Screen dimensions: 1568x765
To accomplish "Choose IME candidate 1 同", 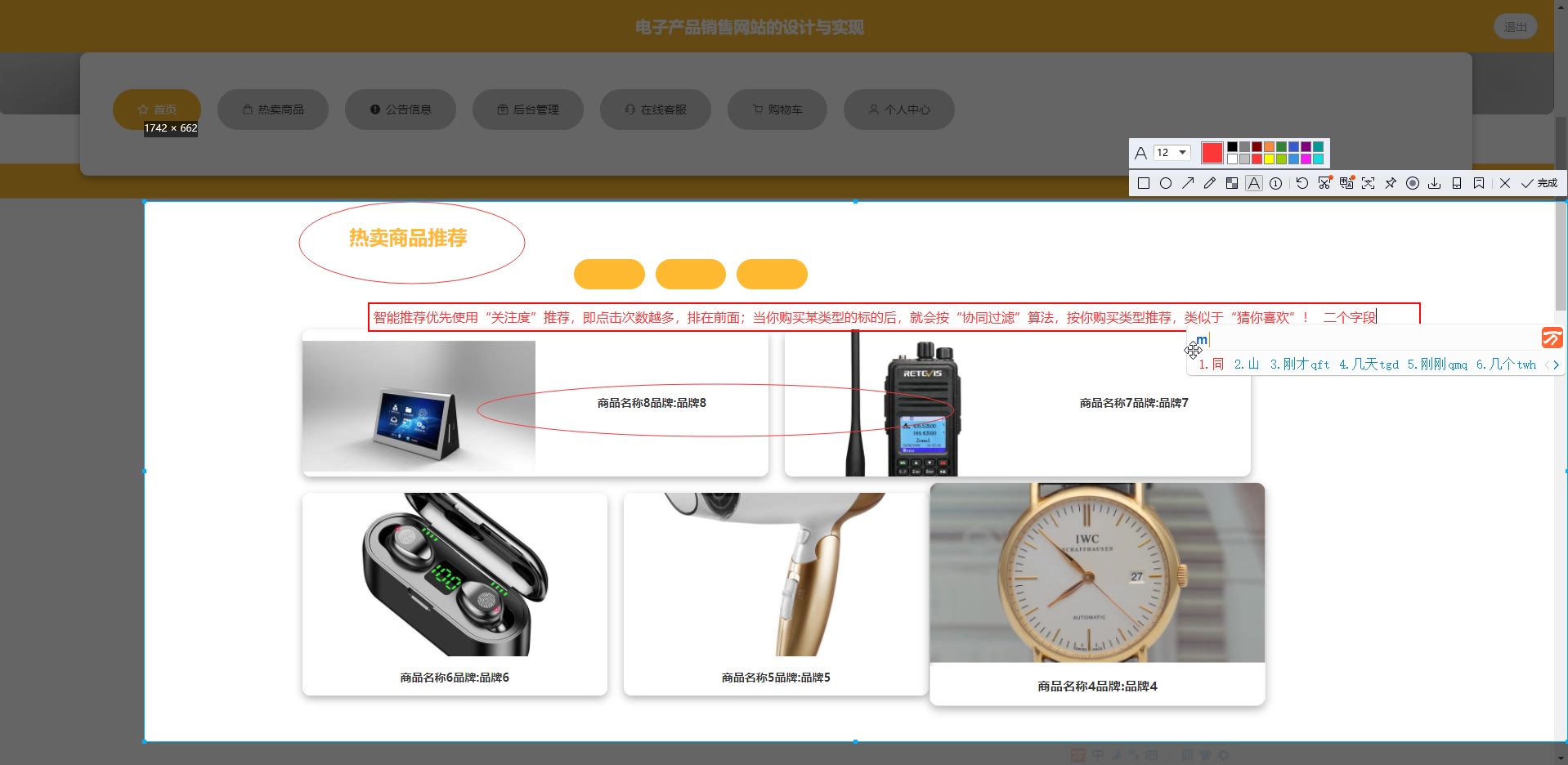I will tap(1212, 365).
